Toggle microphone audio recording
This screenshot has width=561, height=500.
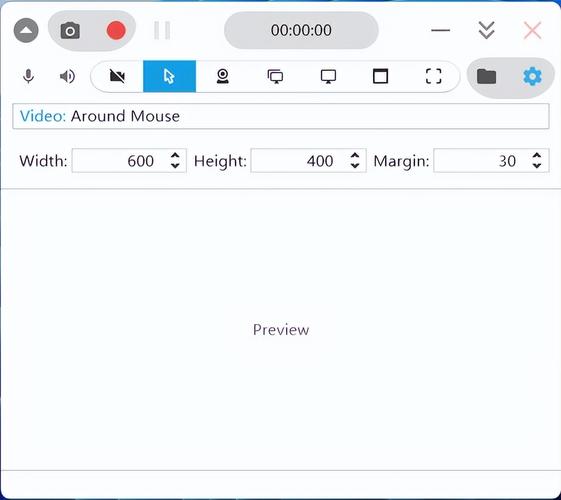click(x=29, y=76)
